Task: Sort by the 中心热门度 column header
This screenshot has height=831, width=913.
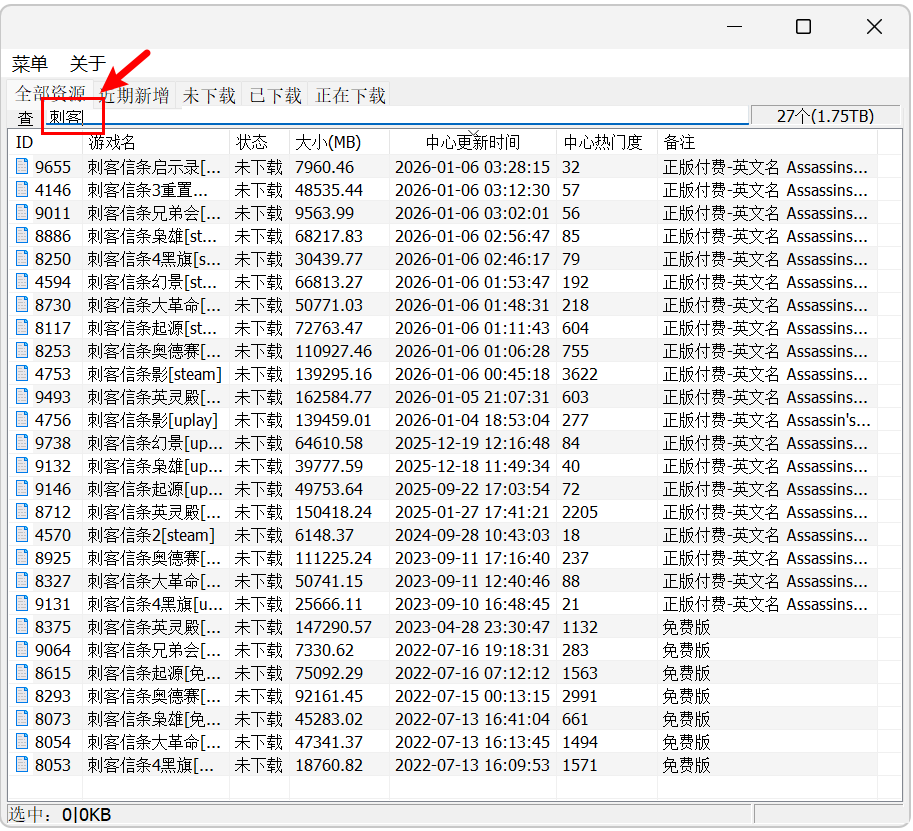Action: point(607,142)
